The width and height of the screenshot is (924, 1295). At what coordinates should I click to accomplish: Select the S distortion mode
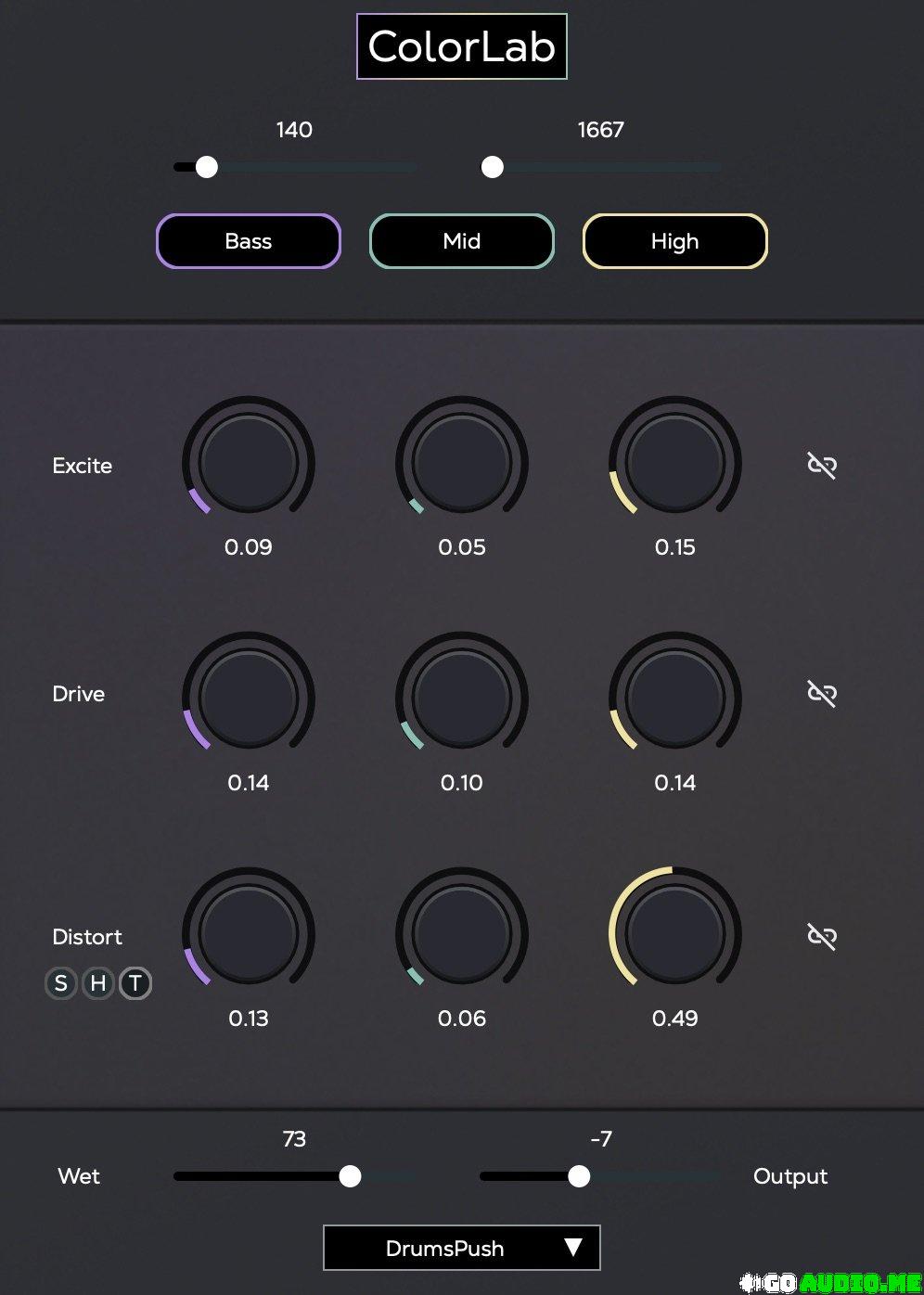[x=61, y=983]
